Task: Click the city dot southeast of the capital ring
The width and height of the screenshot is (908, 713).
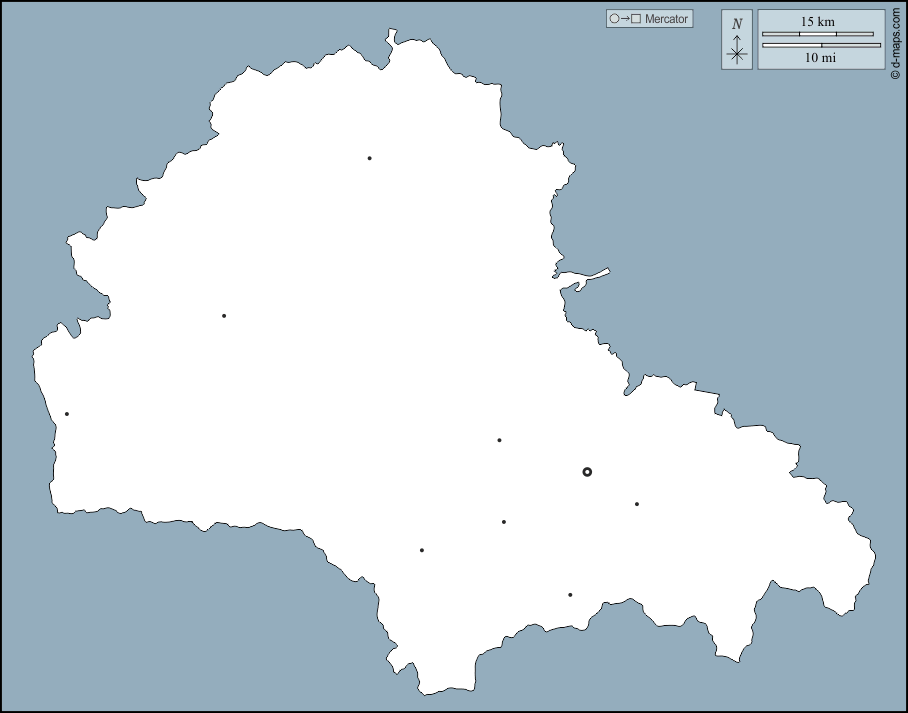Action: pyautogui.click(x=636, y=504)
